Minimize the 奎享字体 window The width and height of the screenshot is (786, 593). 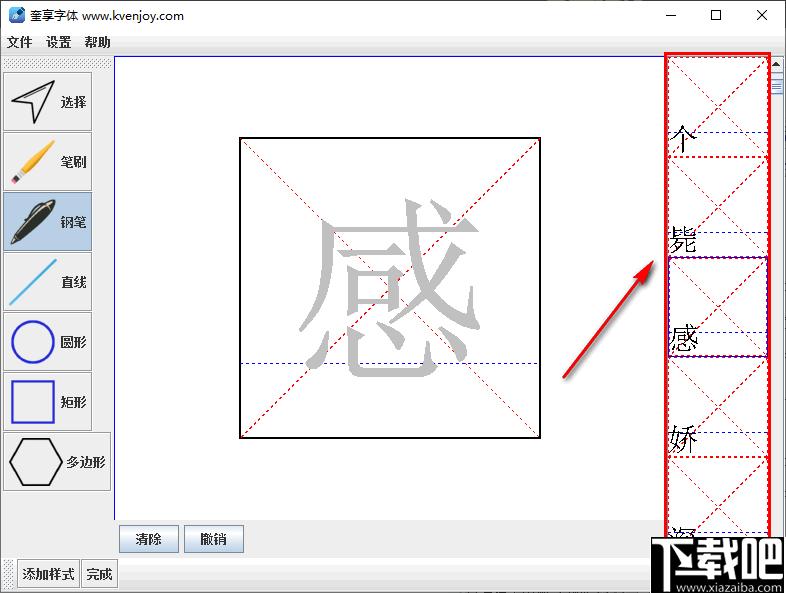(671, 15)
